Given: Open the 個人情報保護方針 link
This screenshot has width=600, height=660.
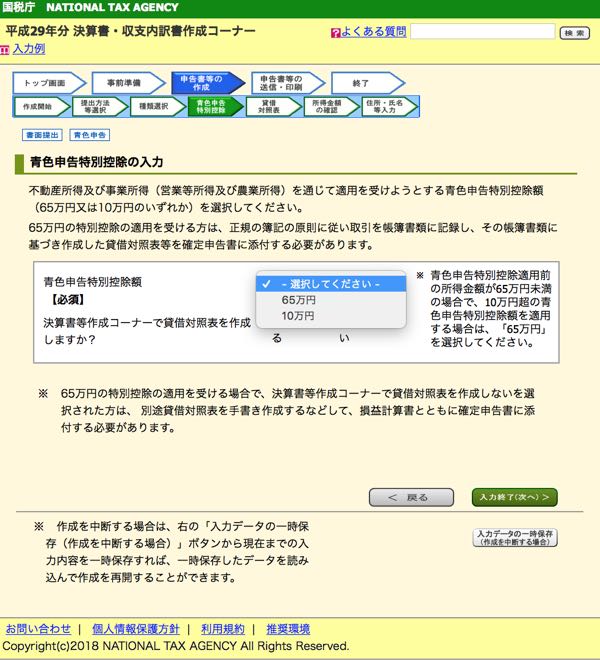Looking at the screenshot, I should click(x=135, y=629).
